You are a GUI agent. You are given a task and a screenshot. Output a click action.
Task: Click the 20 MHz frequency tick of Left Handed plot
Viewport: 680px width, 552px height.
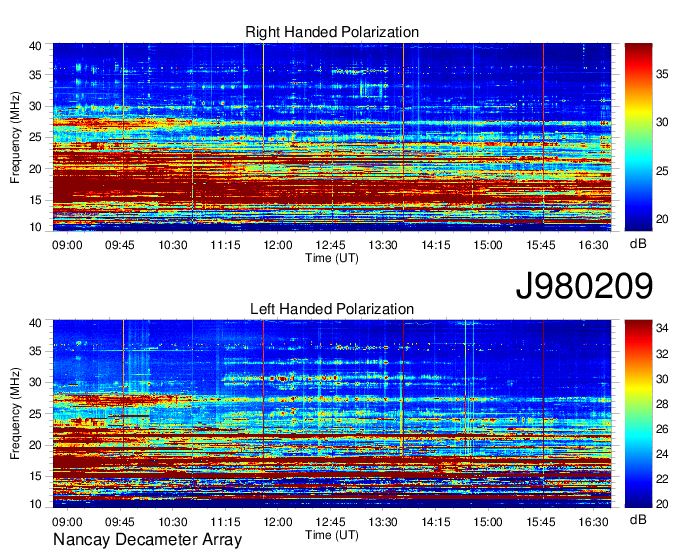[x=36, y=445]
